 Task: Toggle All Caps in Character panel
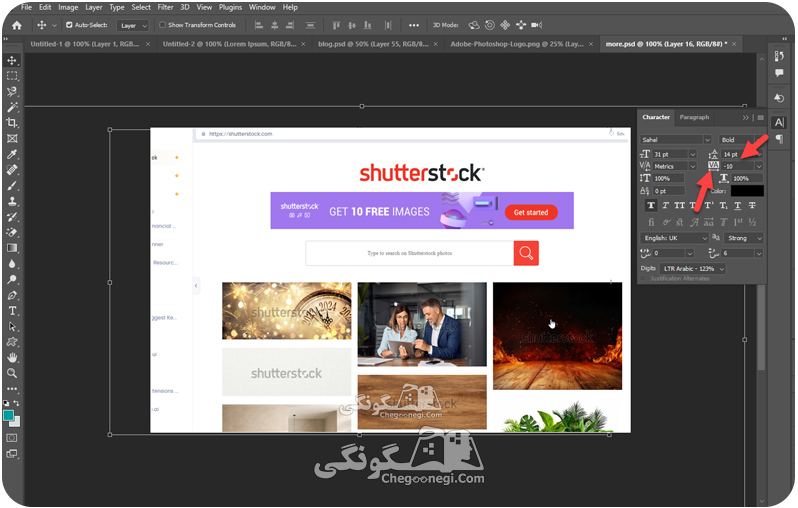pos(679,206)
